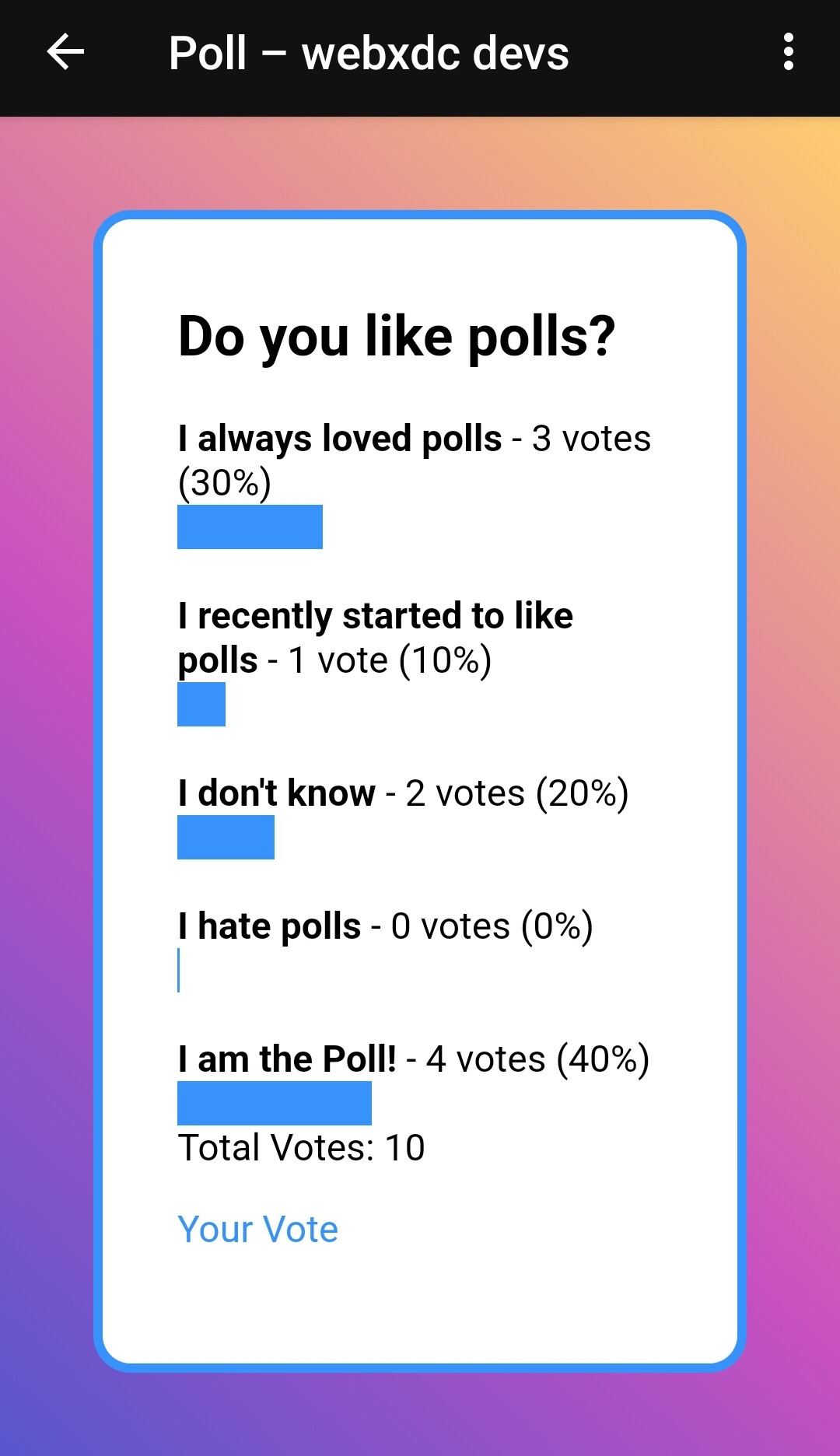Click the 40% result bar
The image size is (840, 1456).
[274, 1103]
